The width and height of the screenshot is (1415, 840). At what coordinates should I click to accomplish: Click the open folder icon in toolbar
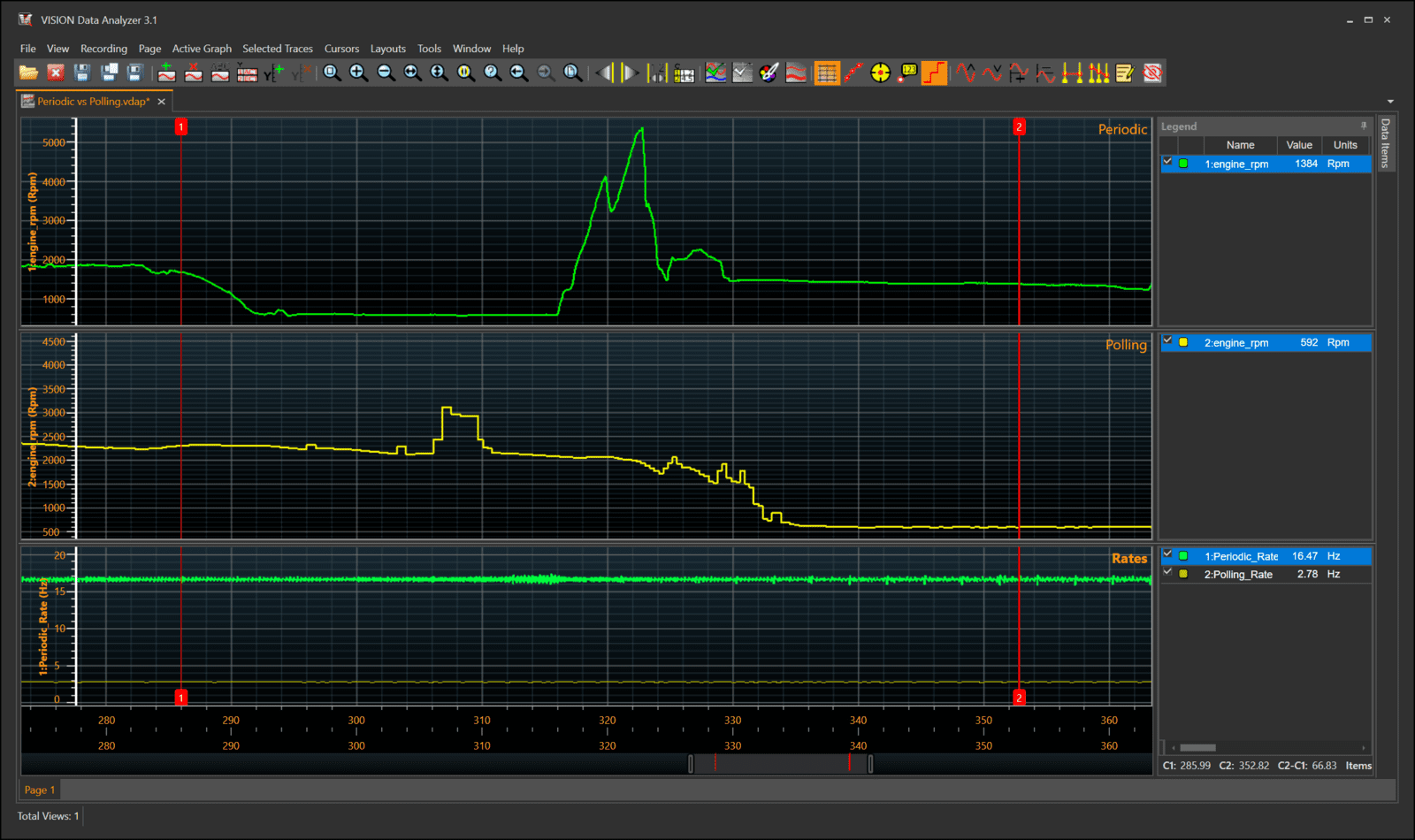(x=28, y=73)
